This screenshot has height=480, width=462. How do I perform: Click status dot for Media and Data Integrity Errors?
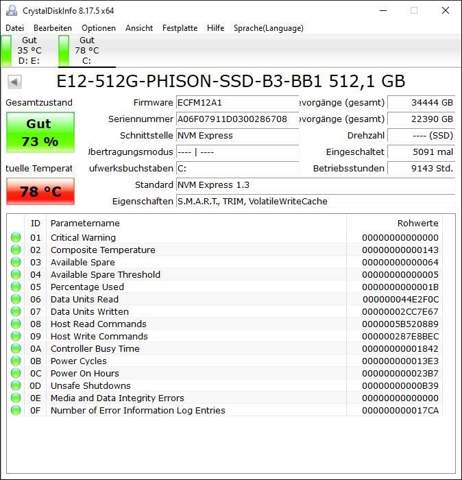point(16,398)
